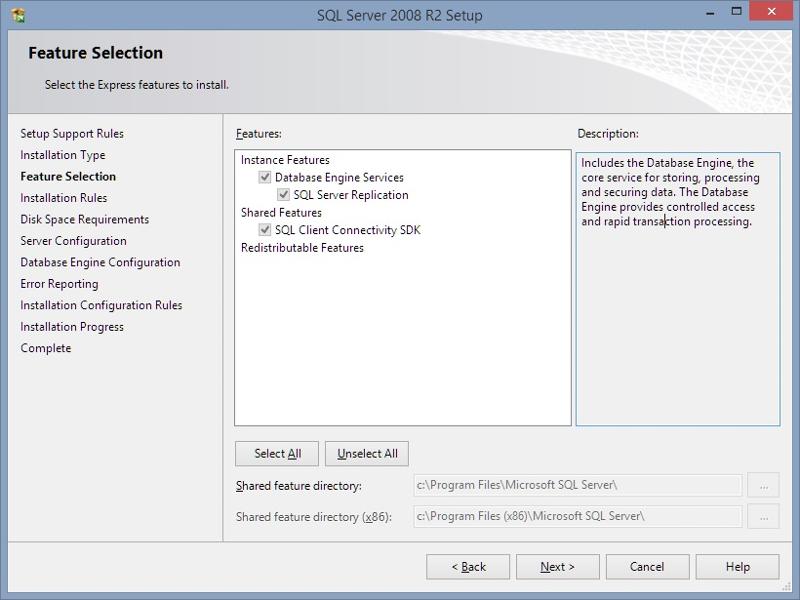Select Installation Type step
This screenshot has width=800, height=600.
coord(63,155)
